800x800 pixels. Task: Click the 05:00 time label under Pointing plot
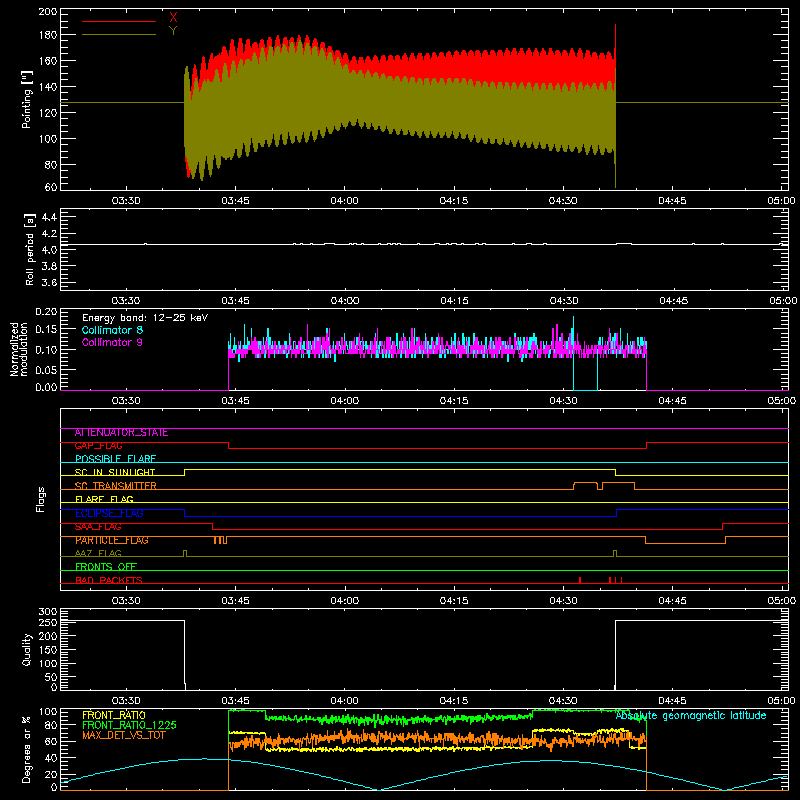pos(782,201)
